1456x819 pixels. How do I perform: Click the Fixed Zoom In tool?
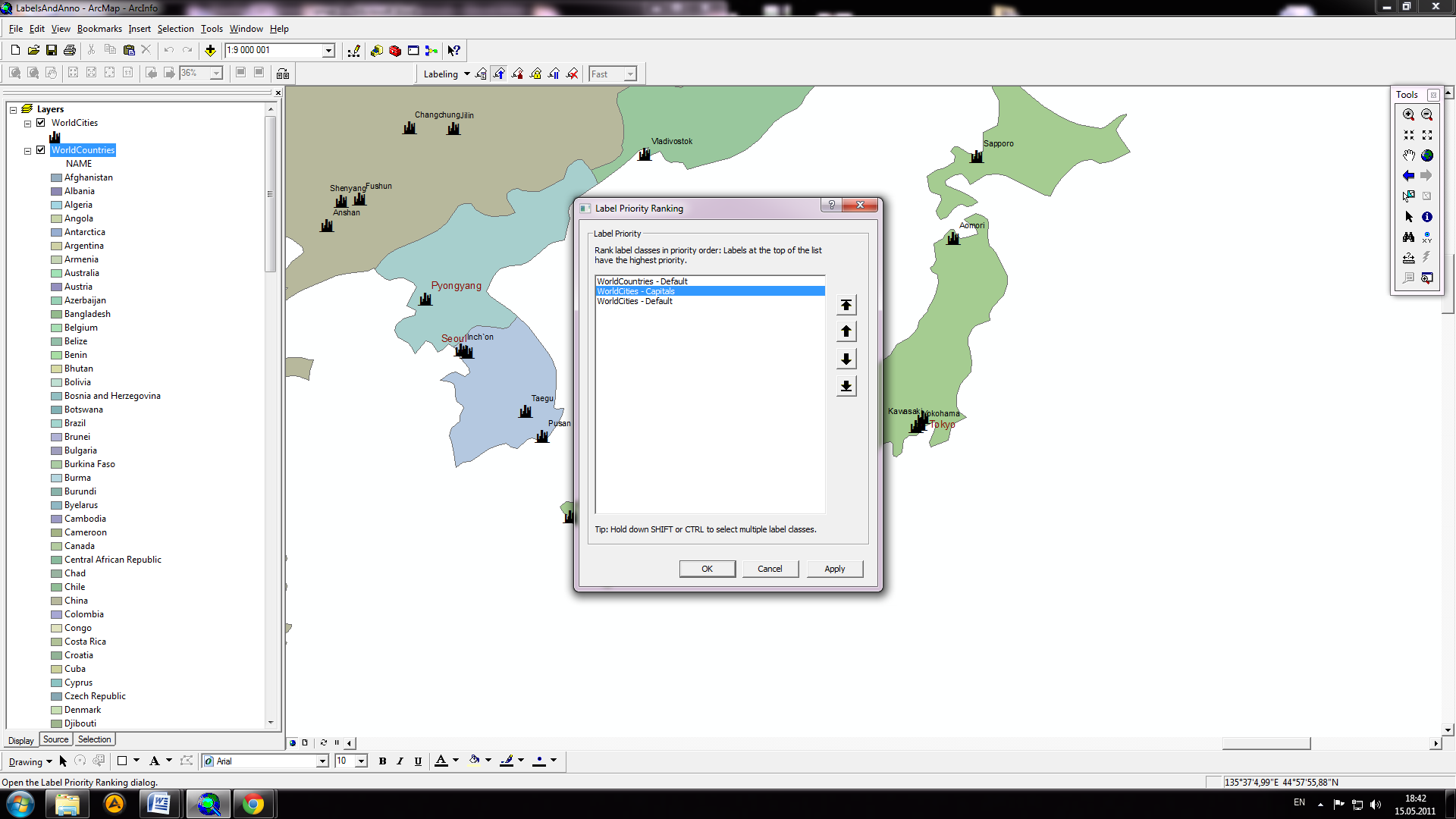1408,135
